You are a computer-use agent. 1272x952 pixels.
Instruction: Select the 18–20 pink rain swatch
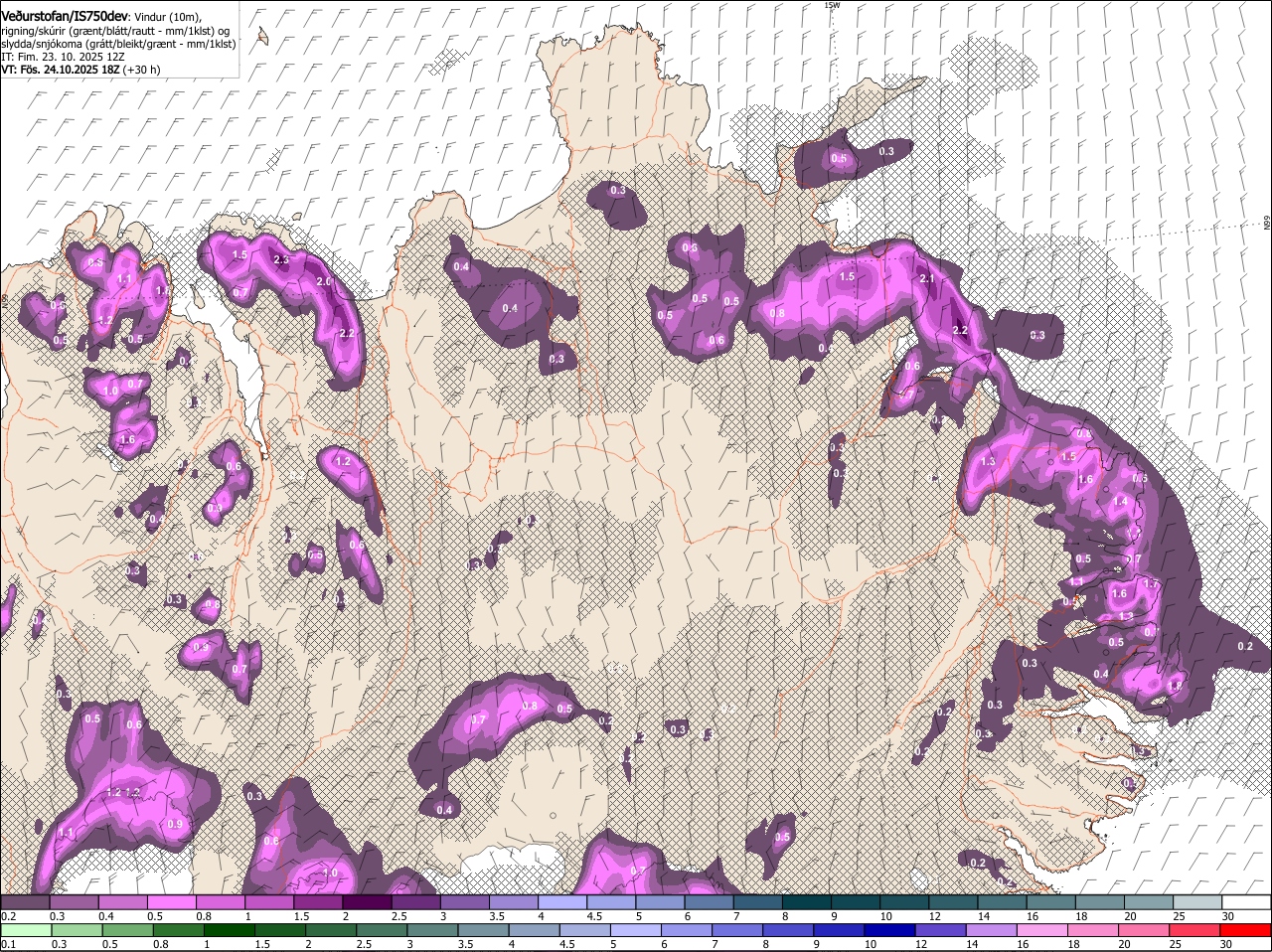click(x=1095, y=930)
